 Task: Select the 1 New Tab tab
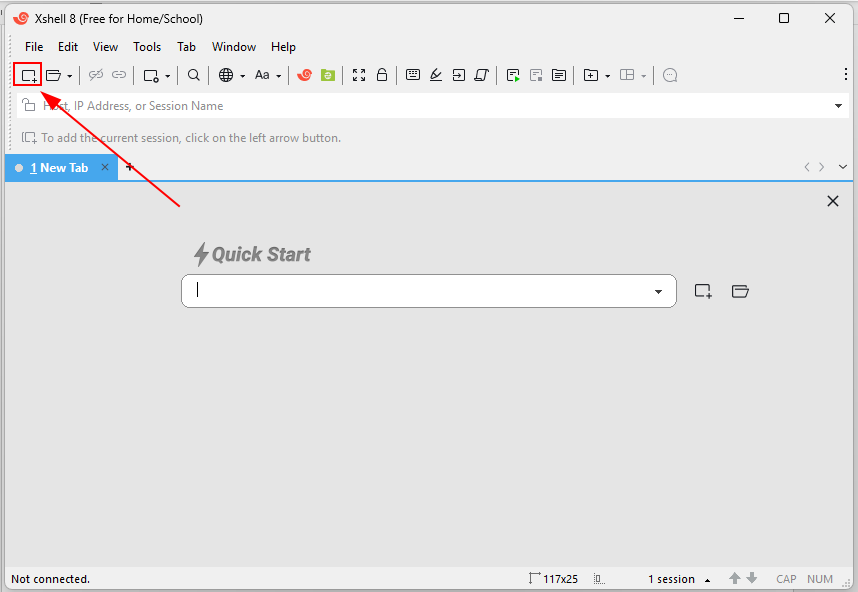(x=59, y=168)
